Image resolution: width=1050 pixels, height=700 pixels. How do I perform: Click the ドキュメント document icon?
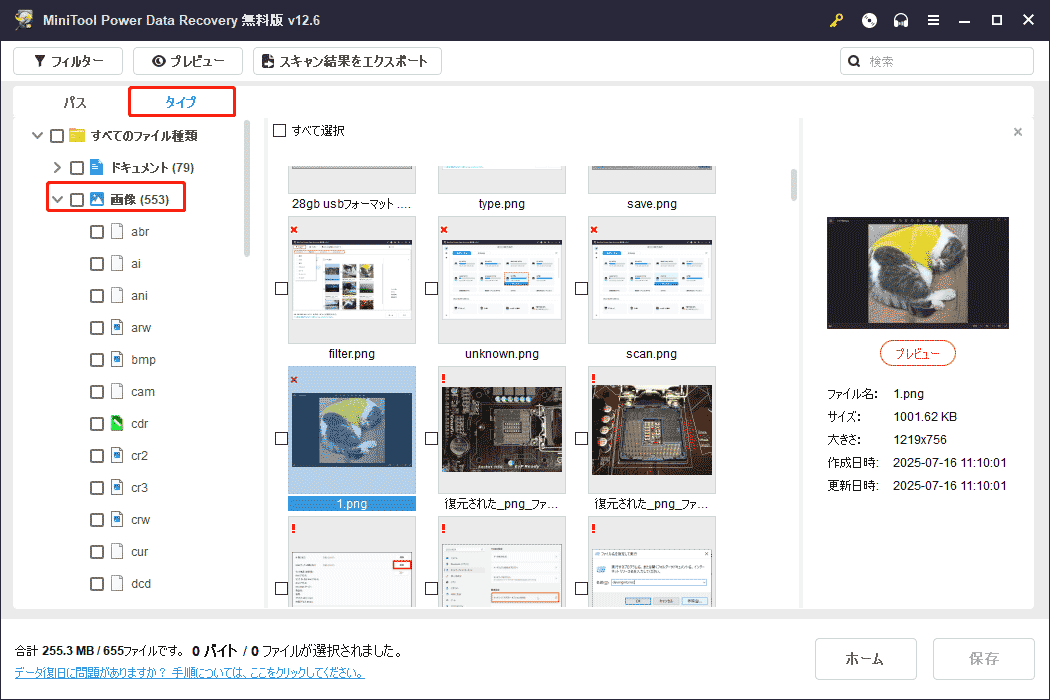pyautogui.click(x=96, y=167)
